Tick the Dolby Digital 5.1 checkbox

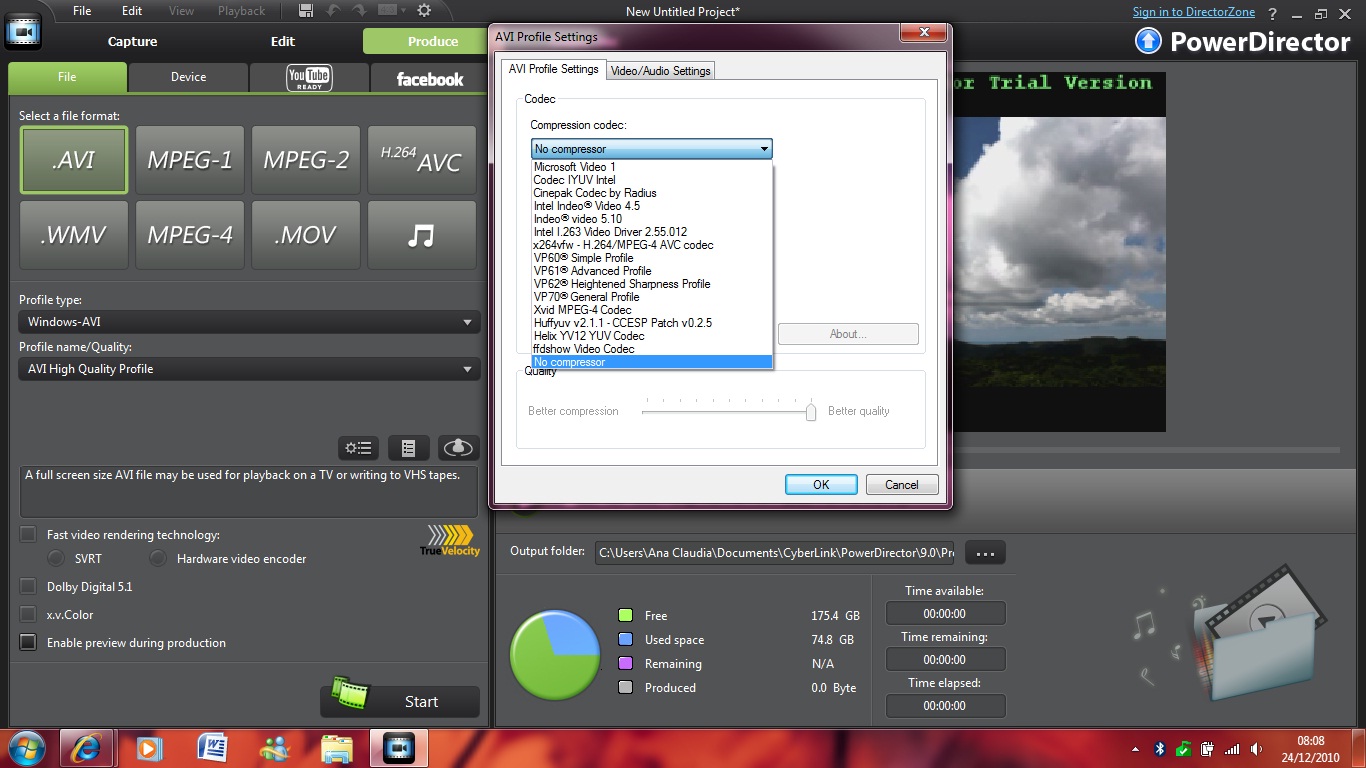(28, 587)
